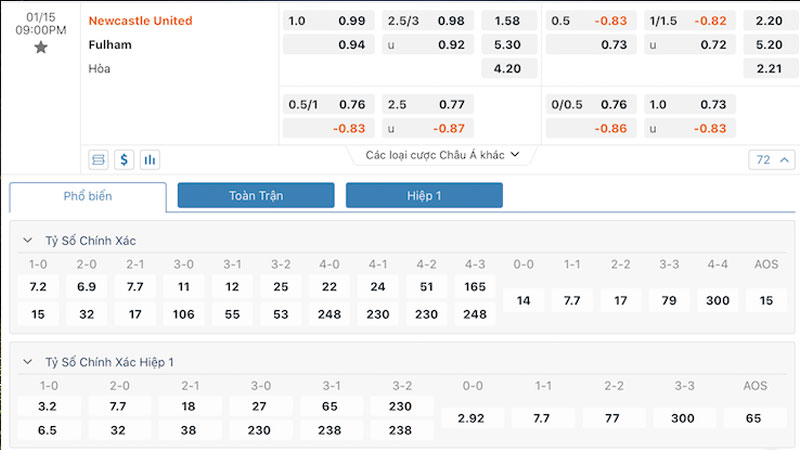Select Newcastle win odds 1.58

coord(509,21)
